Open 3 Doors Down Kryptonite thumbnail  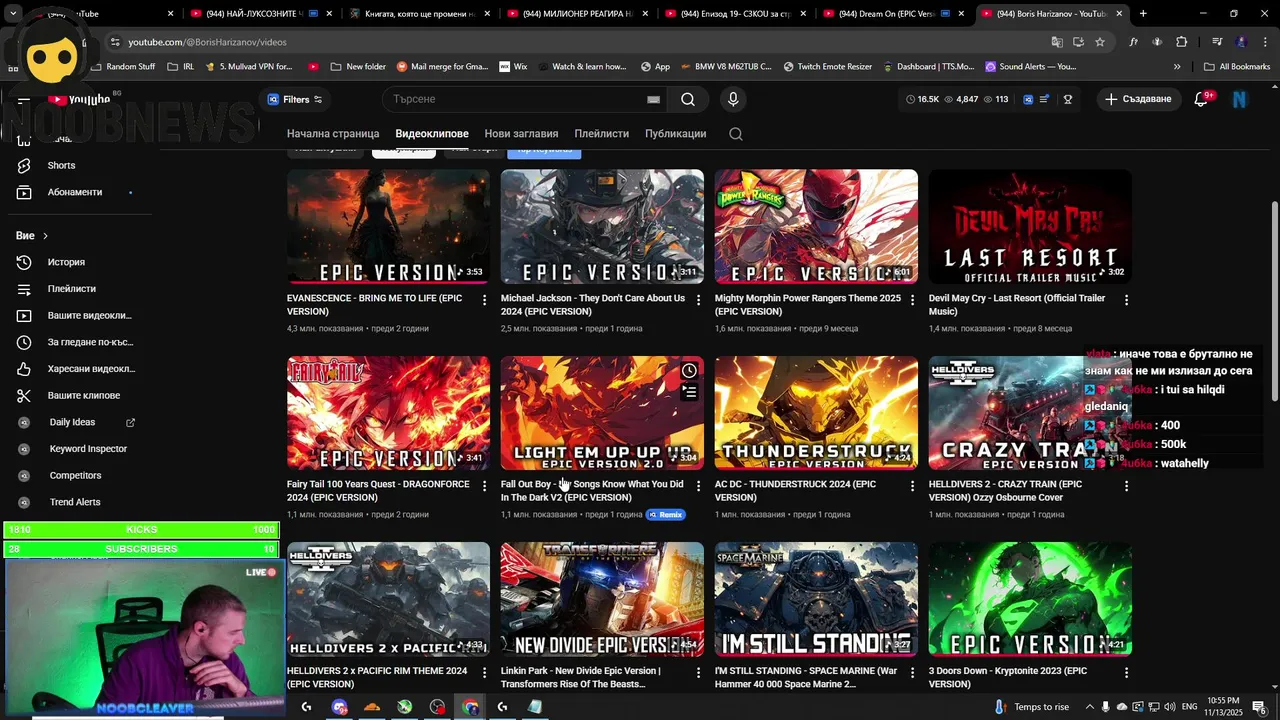click(1030, 599)
